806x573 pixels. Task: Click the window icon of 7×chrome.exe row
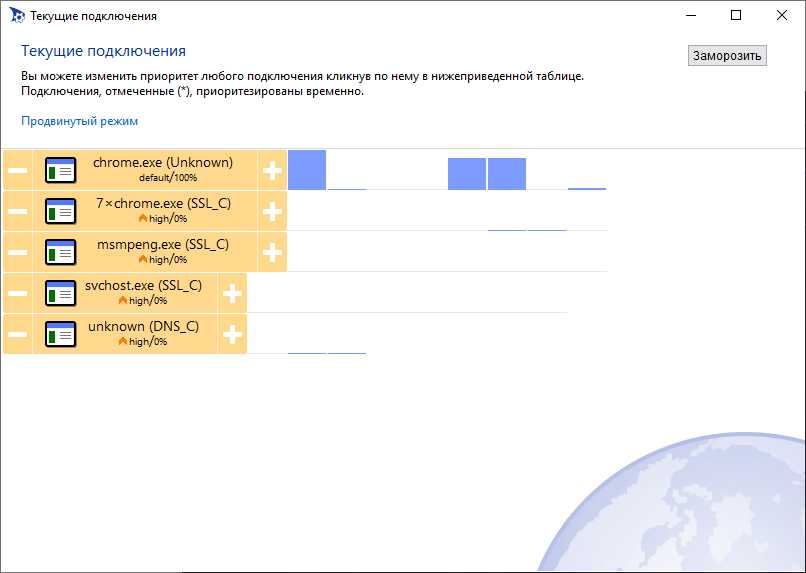coord(61,211)
